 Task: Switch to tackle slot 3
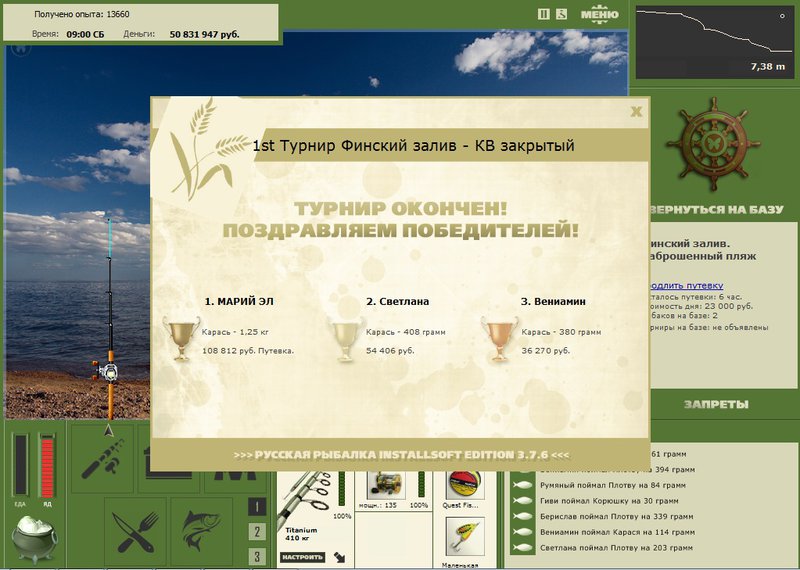pos(257,556)
